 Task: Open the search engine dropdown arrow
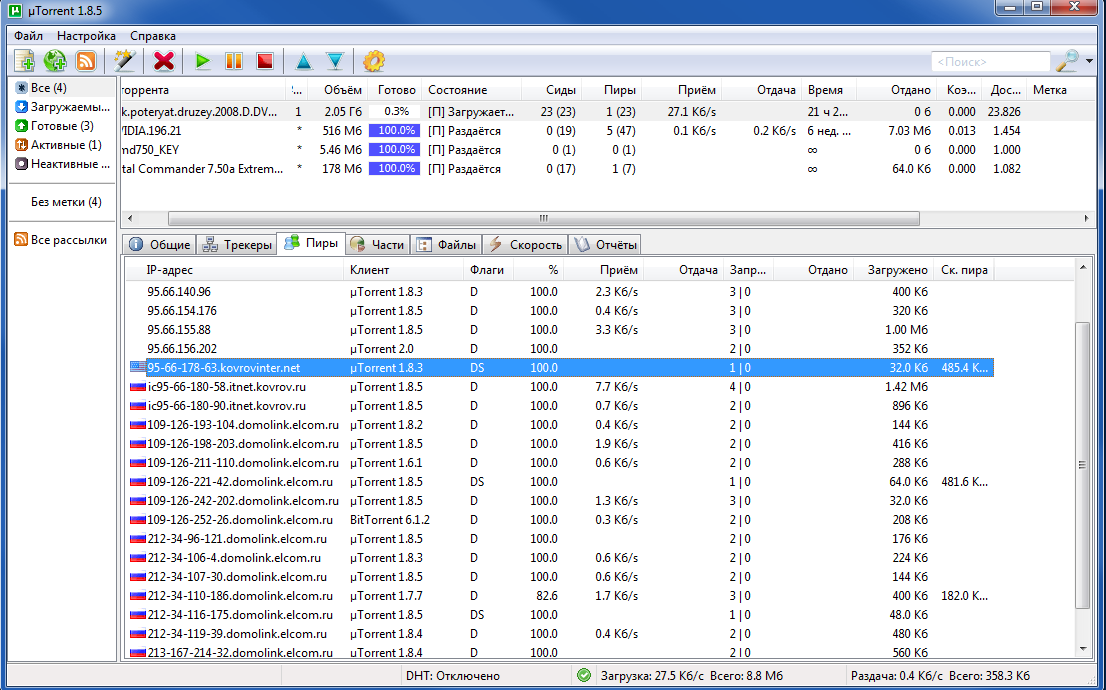(x=1089, y=61)
